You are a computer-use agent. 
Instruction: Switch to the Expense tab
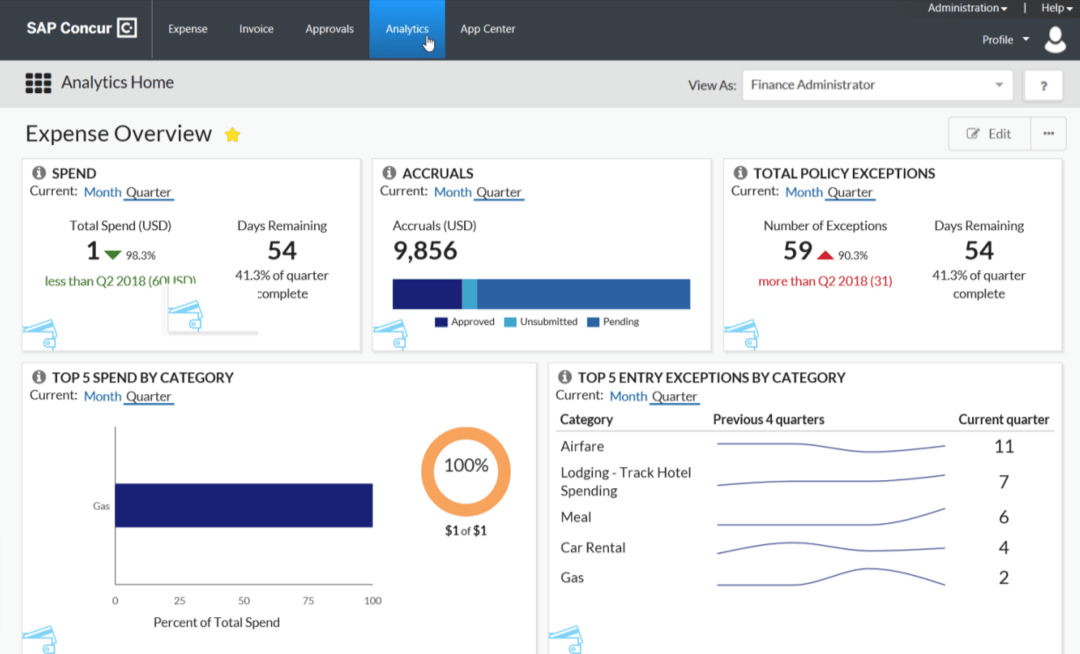(187, 29)
